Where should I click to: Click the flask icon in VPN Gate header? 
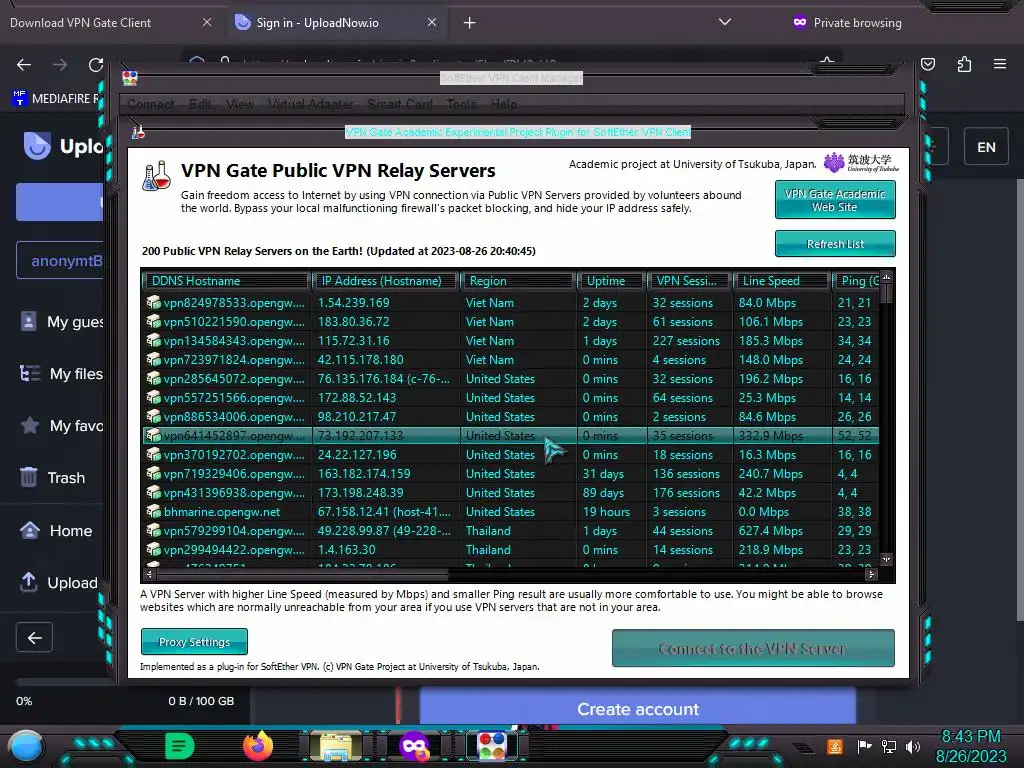point(157,176)
